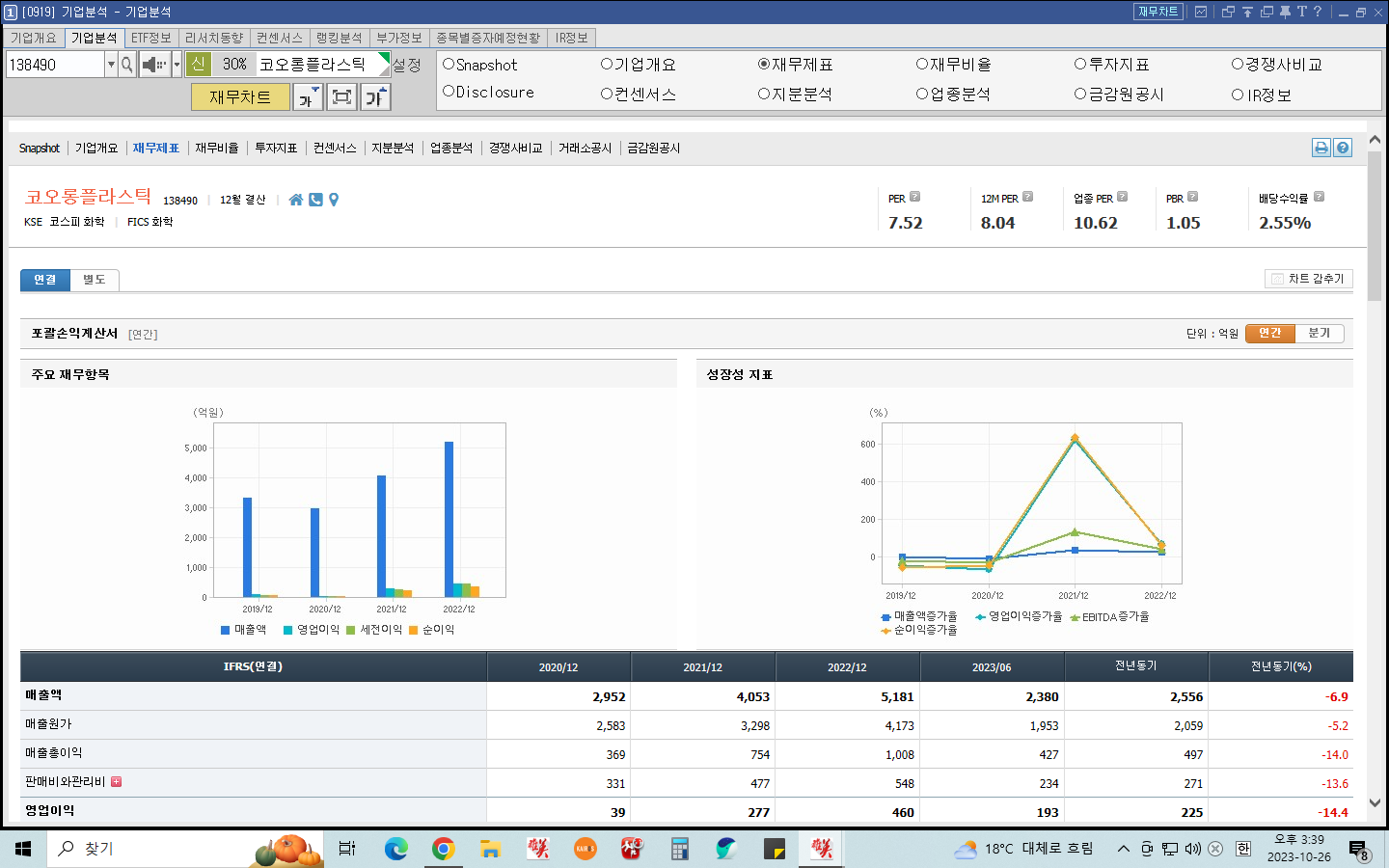The image size is (1389, 868).
Task: Open the chart icon in title bar
Action: pos(1201,12)
